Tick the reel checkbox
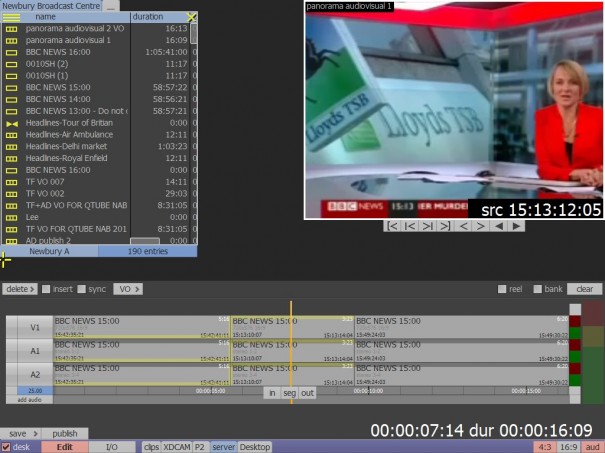 (x=503, y=289)
